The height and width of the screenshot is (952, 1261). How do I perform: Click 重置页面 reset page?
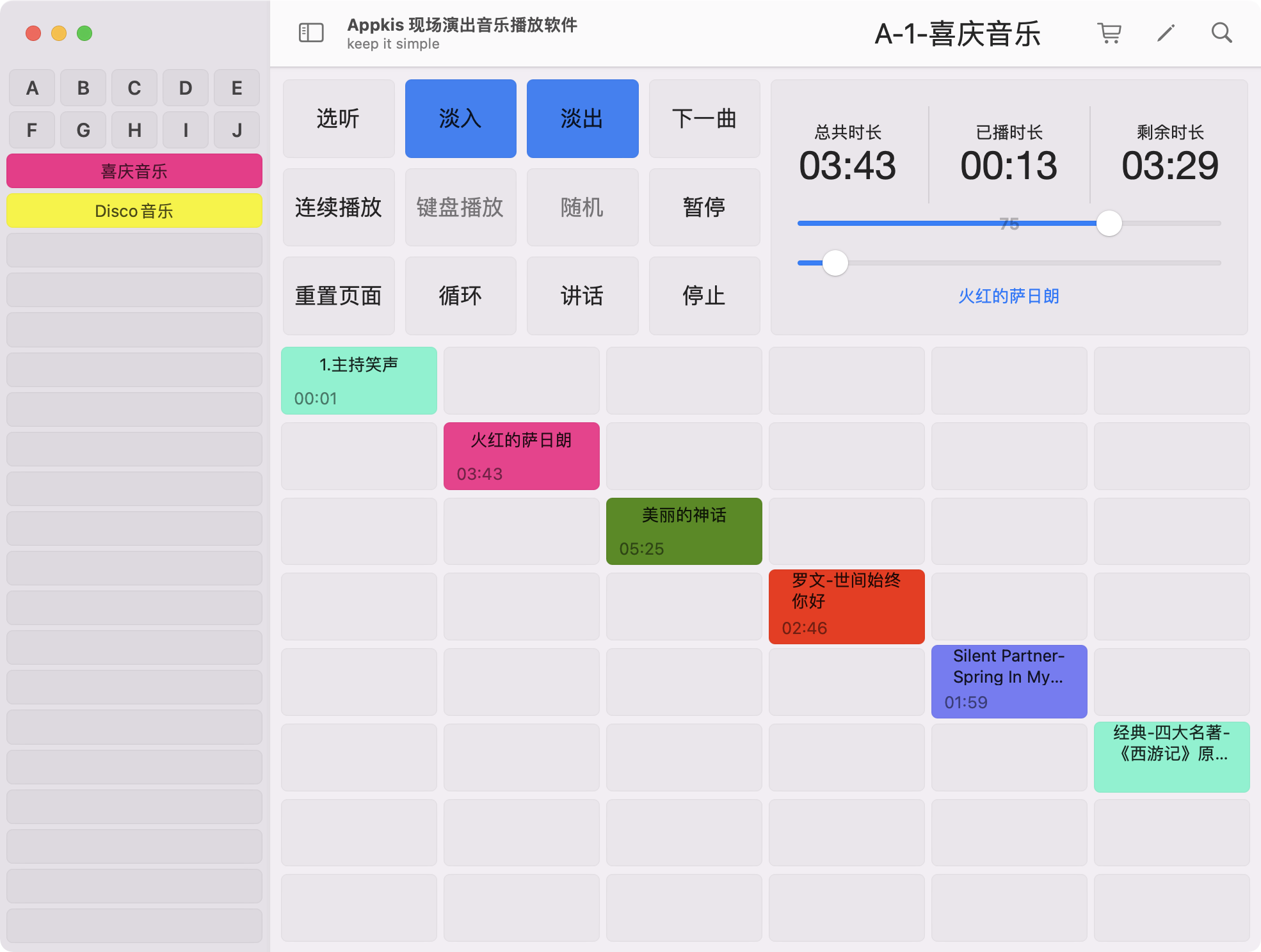tap(339, 296)
